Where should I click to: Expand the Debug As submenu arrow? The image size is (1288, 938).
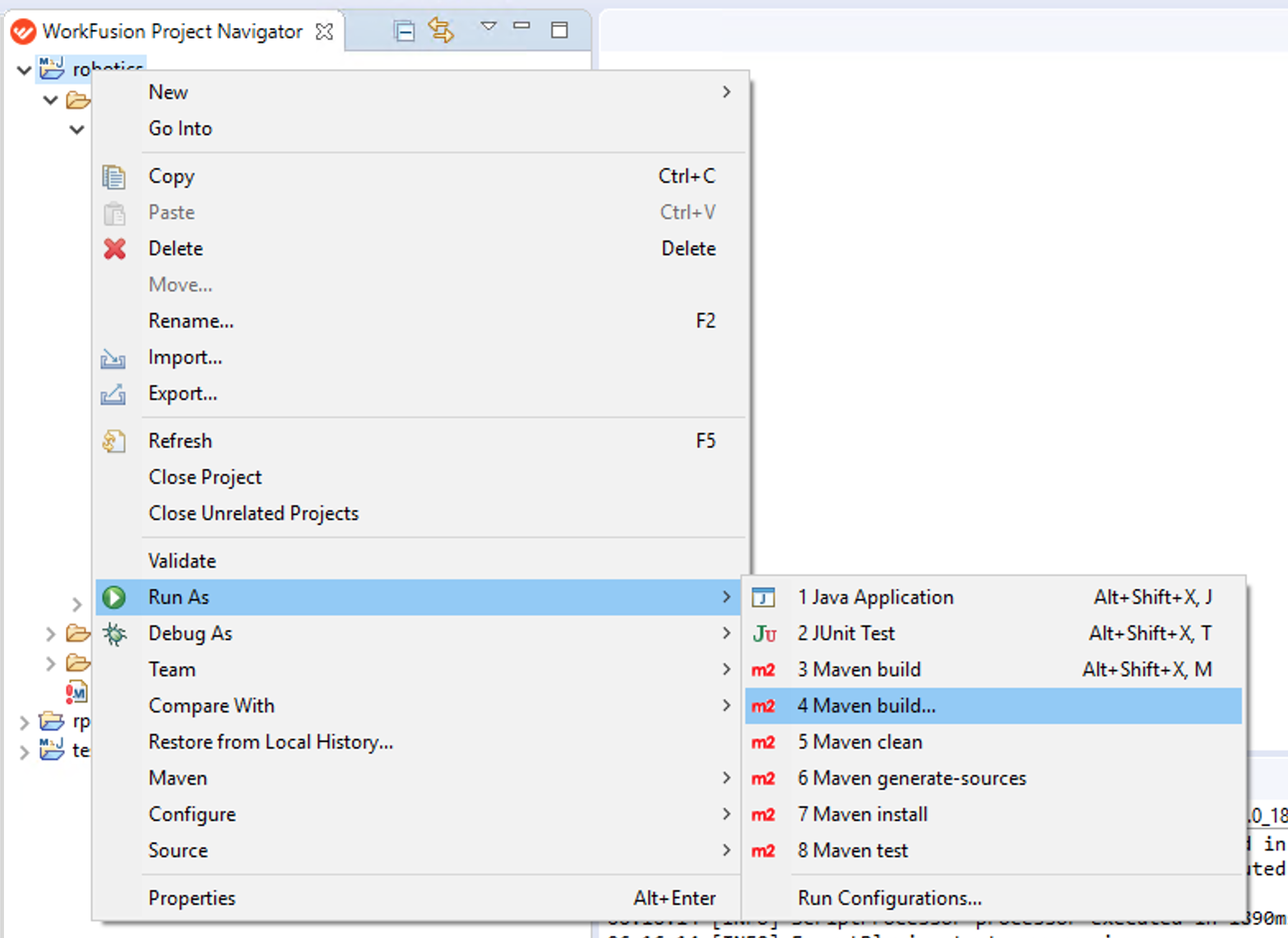(x=726, y=633)
